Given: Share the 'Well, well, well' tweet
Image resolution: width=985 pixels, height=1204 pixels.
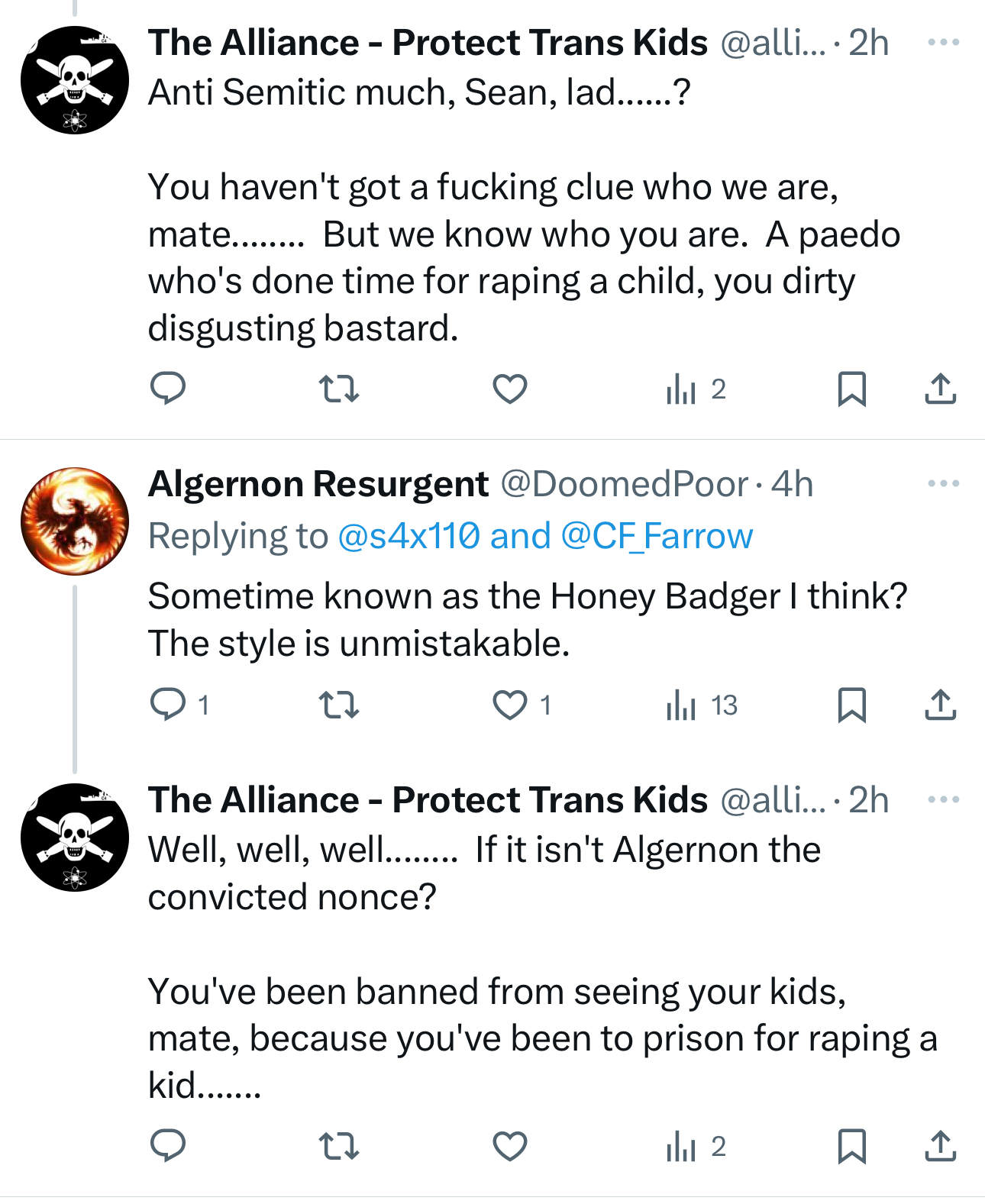Looking at the screenshot, I should 940,1146.
